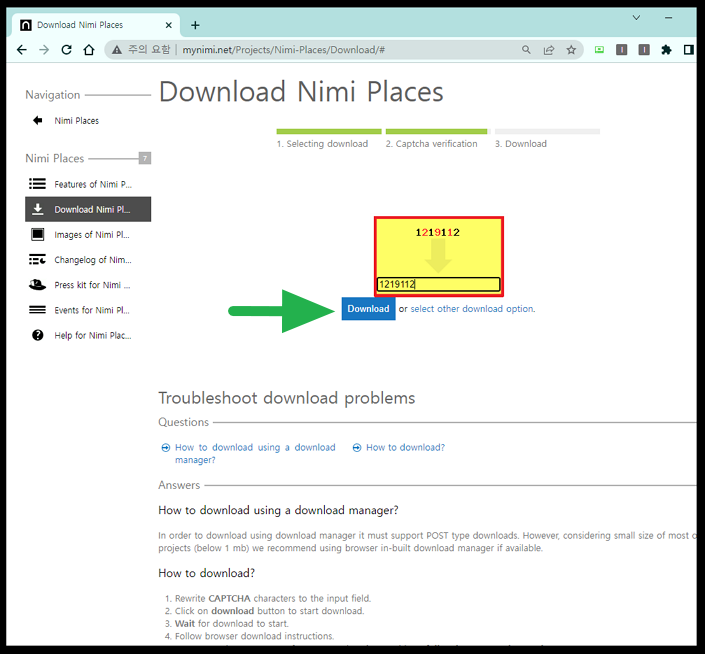Click the address bar URL
The image size is (705, 654).
[283, 50]
